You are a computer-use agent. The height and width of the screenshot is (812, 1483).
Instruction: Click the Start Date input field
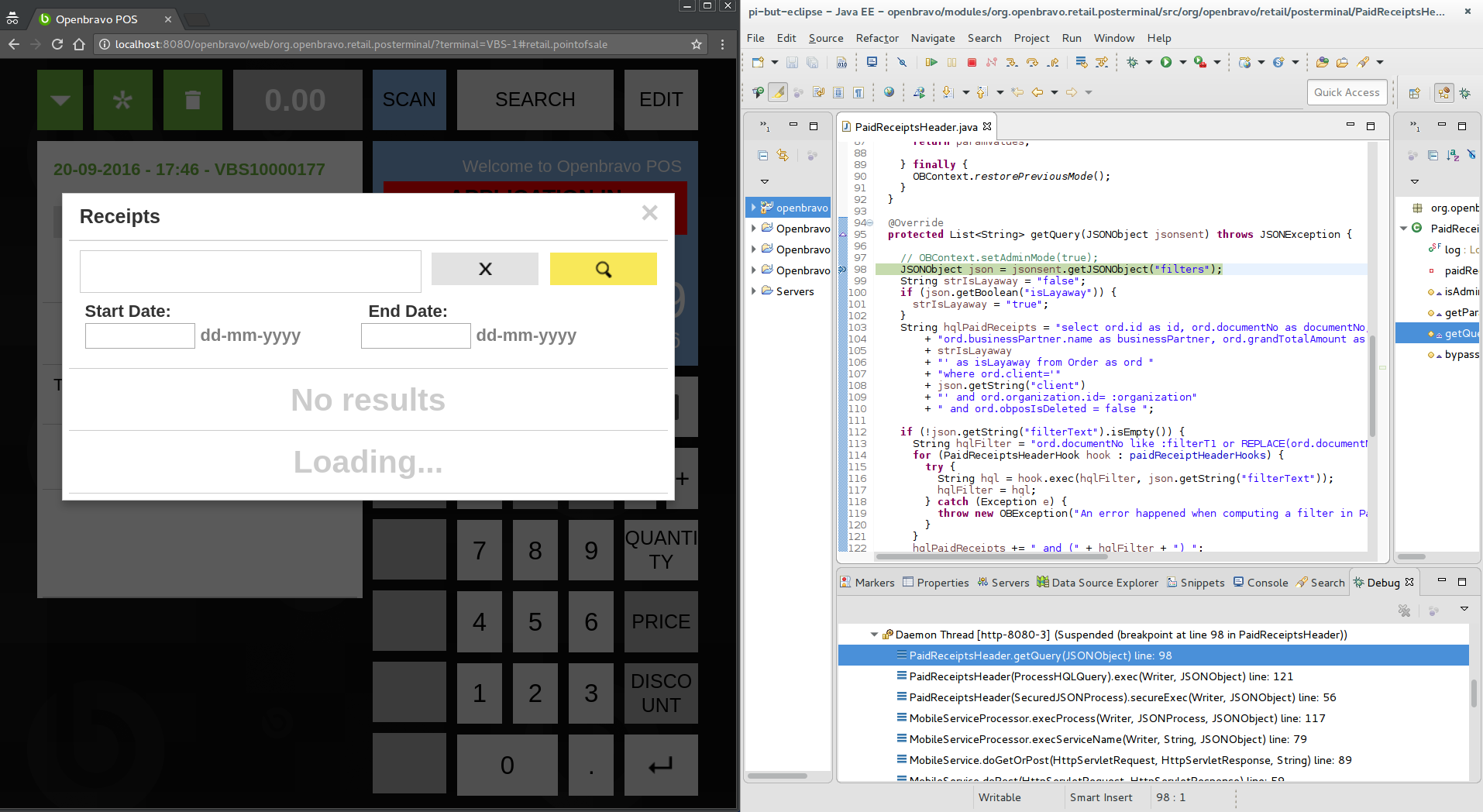pyautogui.click(x=140, y=335)
